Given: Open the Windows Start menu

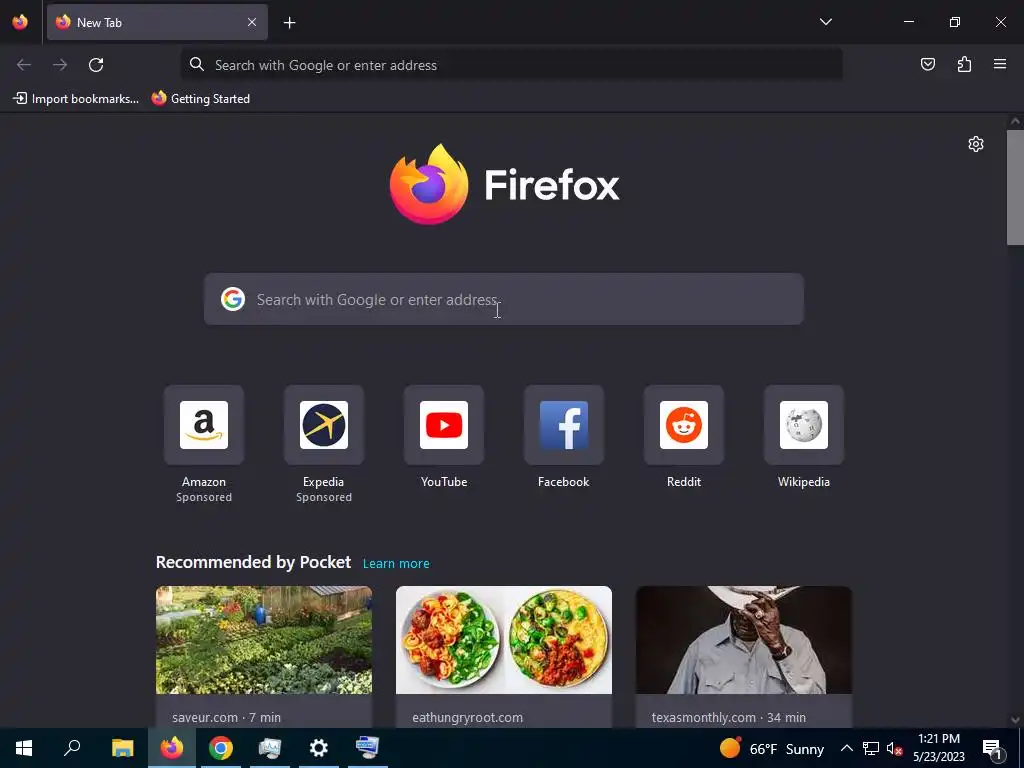Looking at the screenshot, I should tap(24, 748).
